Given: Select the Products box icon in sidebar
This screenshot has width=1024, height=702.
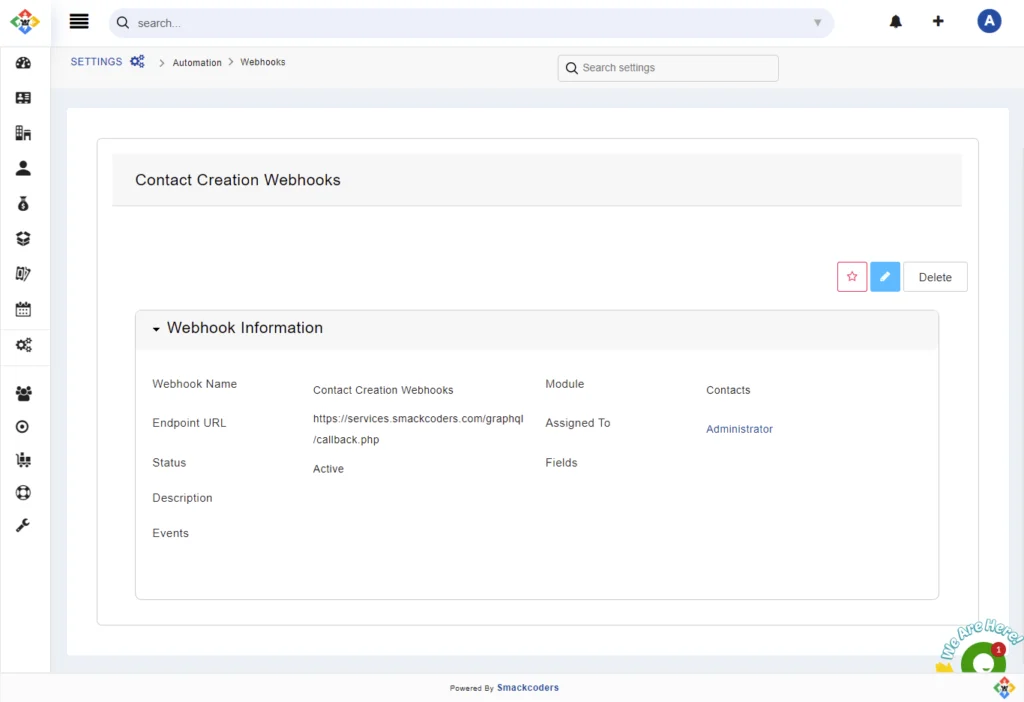Looking at the screenshot, I should (23, 238).
